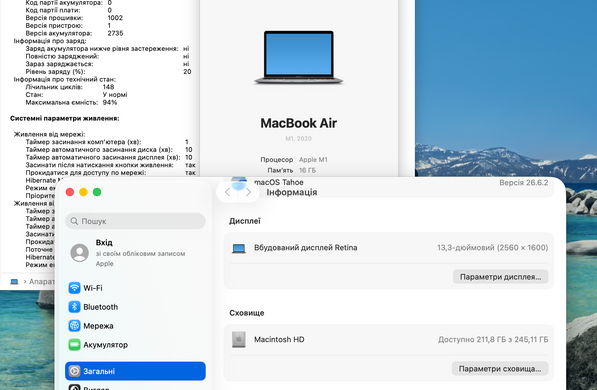Click Пам'ять 16 ГБ row
Image resolution: width=597 pixels, height=390 pixels.
(x=292, y=170)
